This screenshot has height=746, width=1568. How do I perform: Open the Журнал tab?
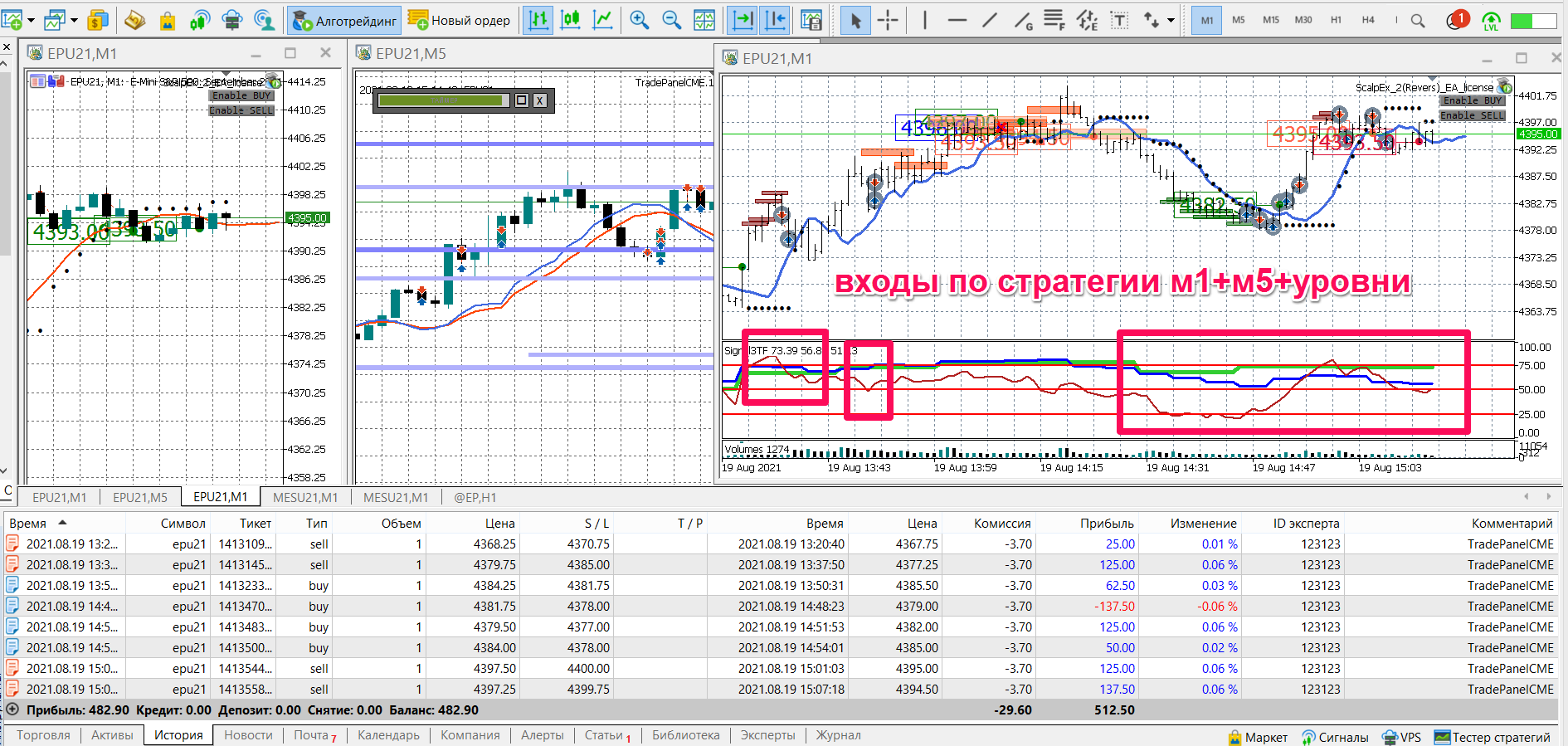[x=839, y=735]
